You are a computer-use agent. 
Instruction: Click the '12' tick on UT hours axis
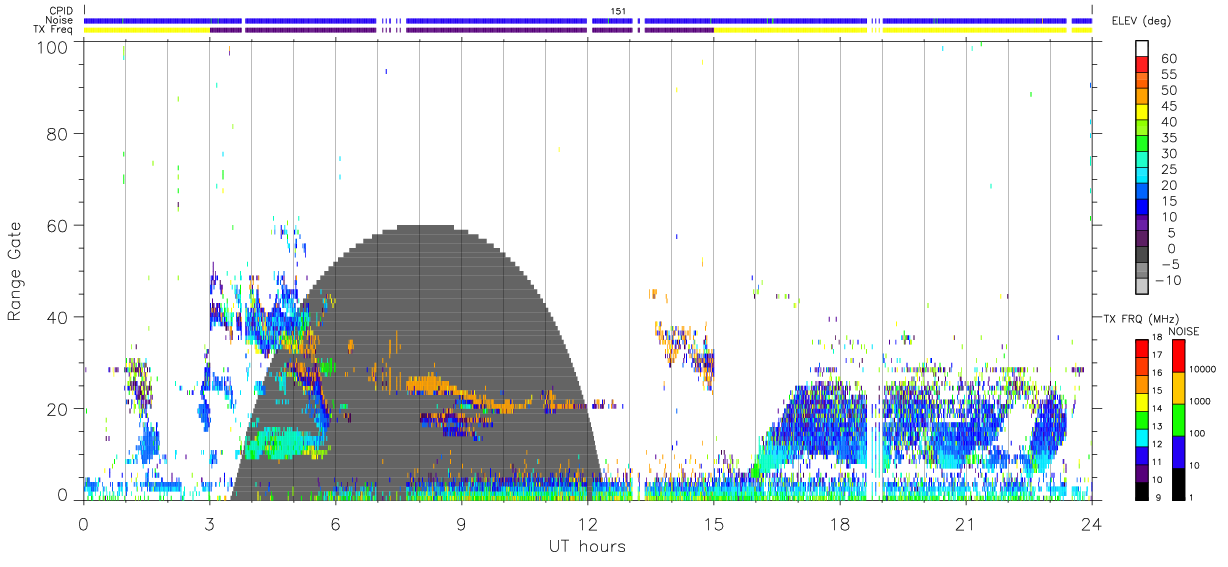pos(587,523)
